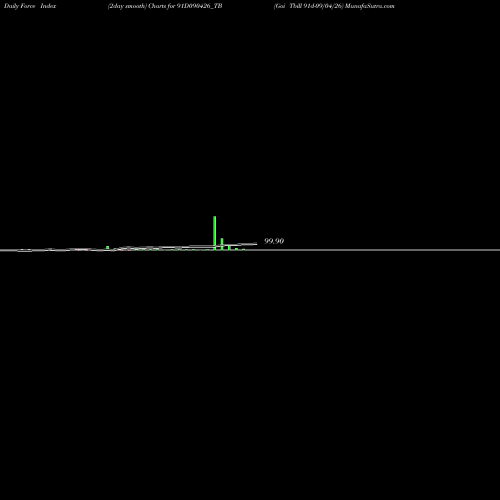The width and height of the screenshot is (500, 500).
Task: Click the MunafaSutra.com header text
Action: coord(370,6)
